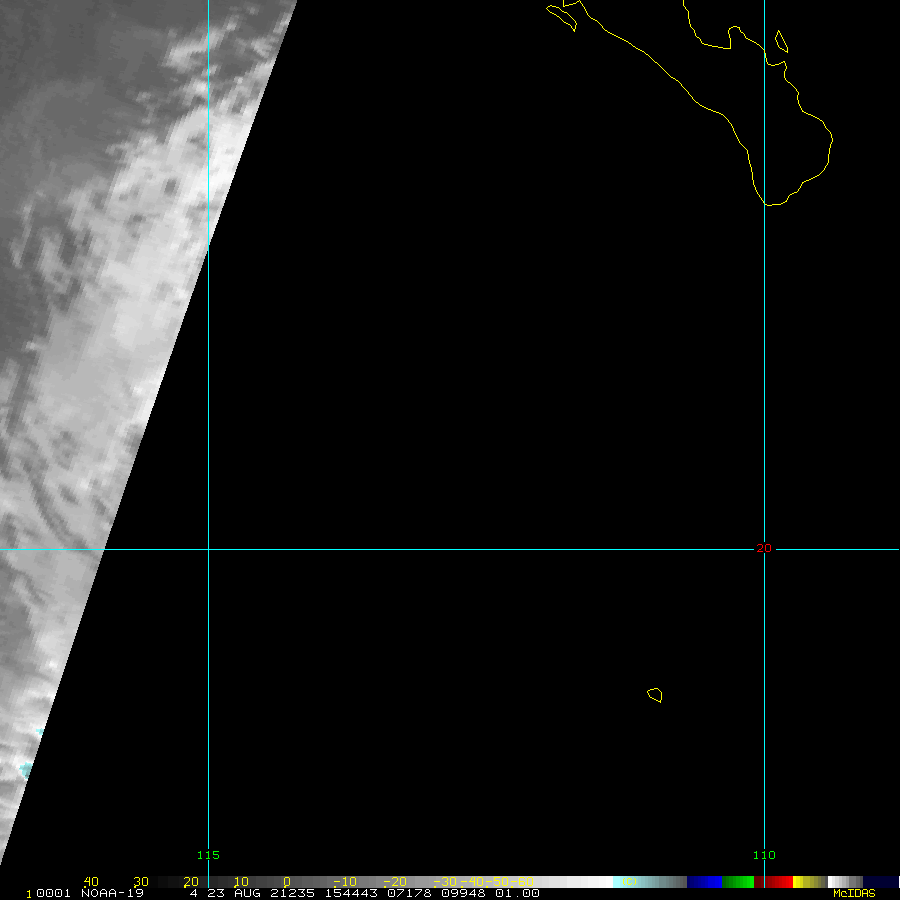
Task: Click the small island outline near top right coast
Action: point(781,41)
